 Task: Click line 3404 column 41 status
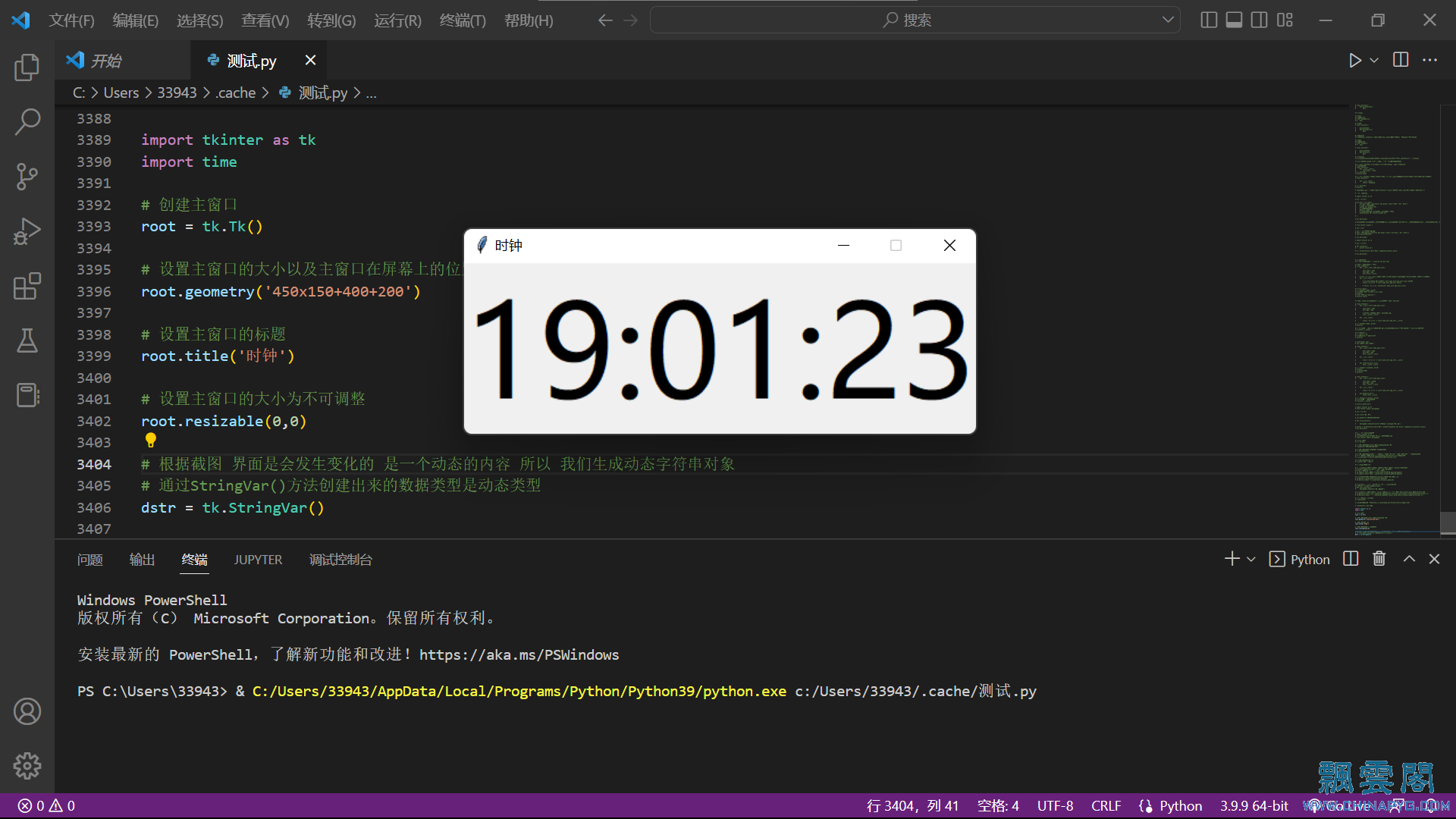pos(912,805)
